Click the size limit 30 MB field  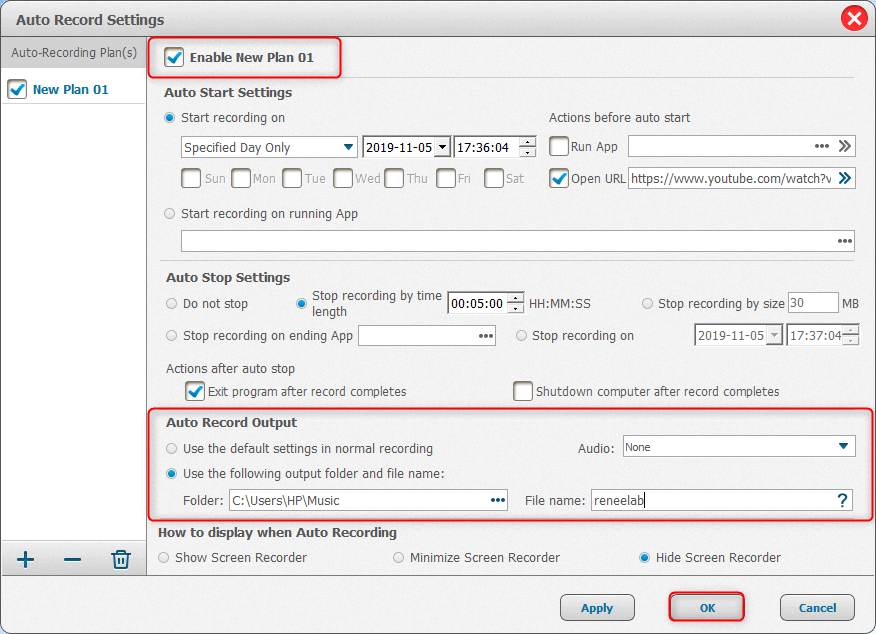[813, 303]
